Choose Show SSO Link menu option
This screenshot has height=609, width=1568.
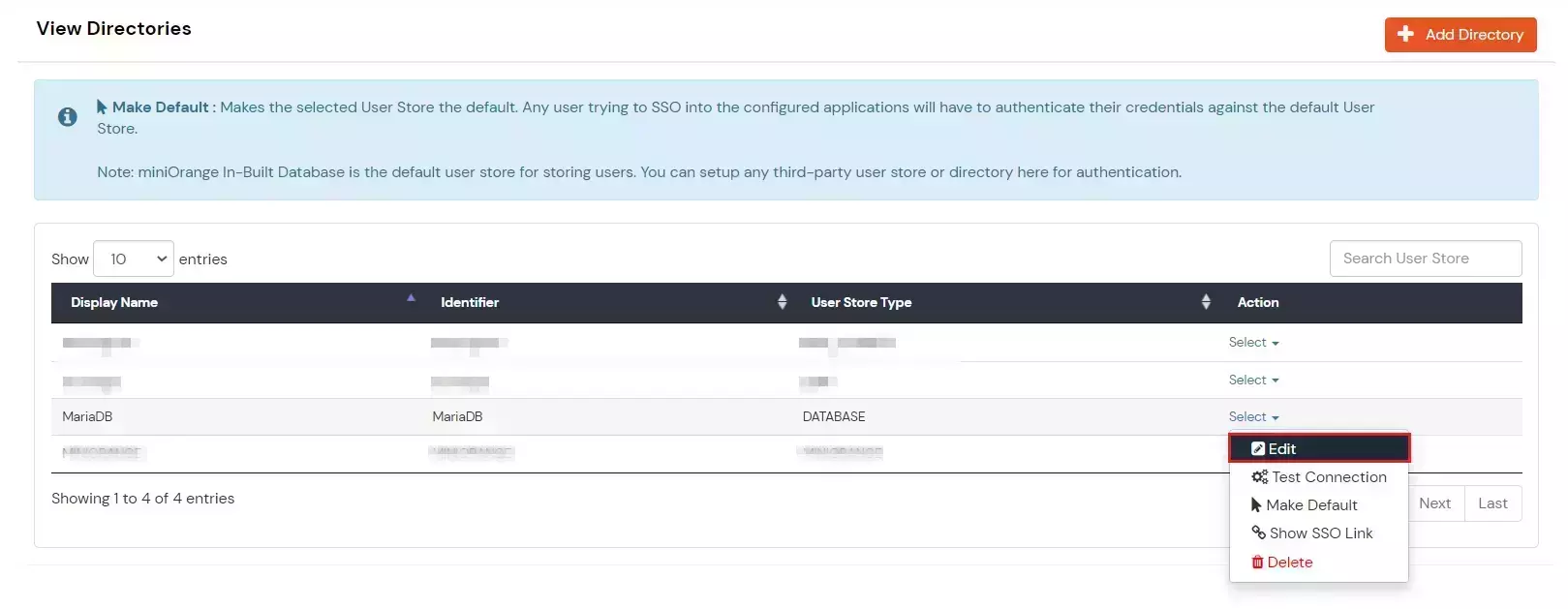(x=1320, y=533)
